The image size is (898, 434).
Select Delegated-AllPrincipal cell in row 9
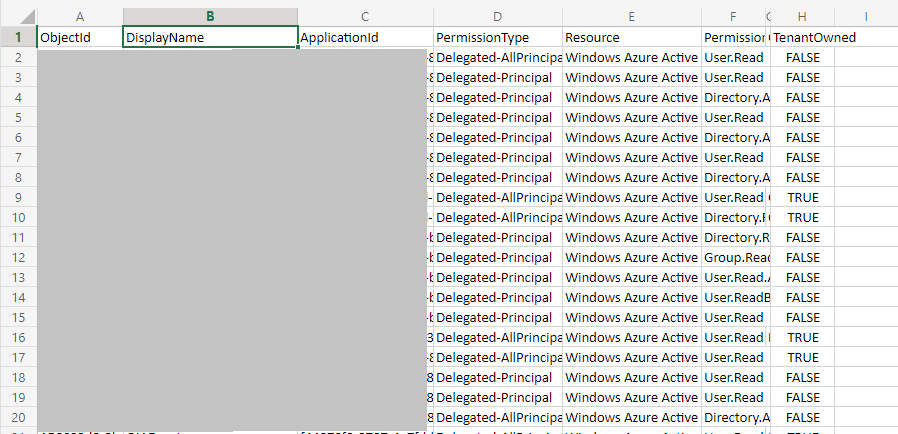point(498,198)
